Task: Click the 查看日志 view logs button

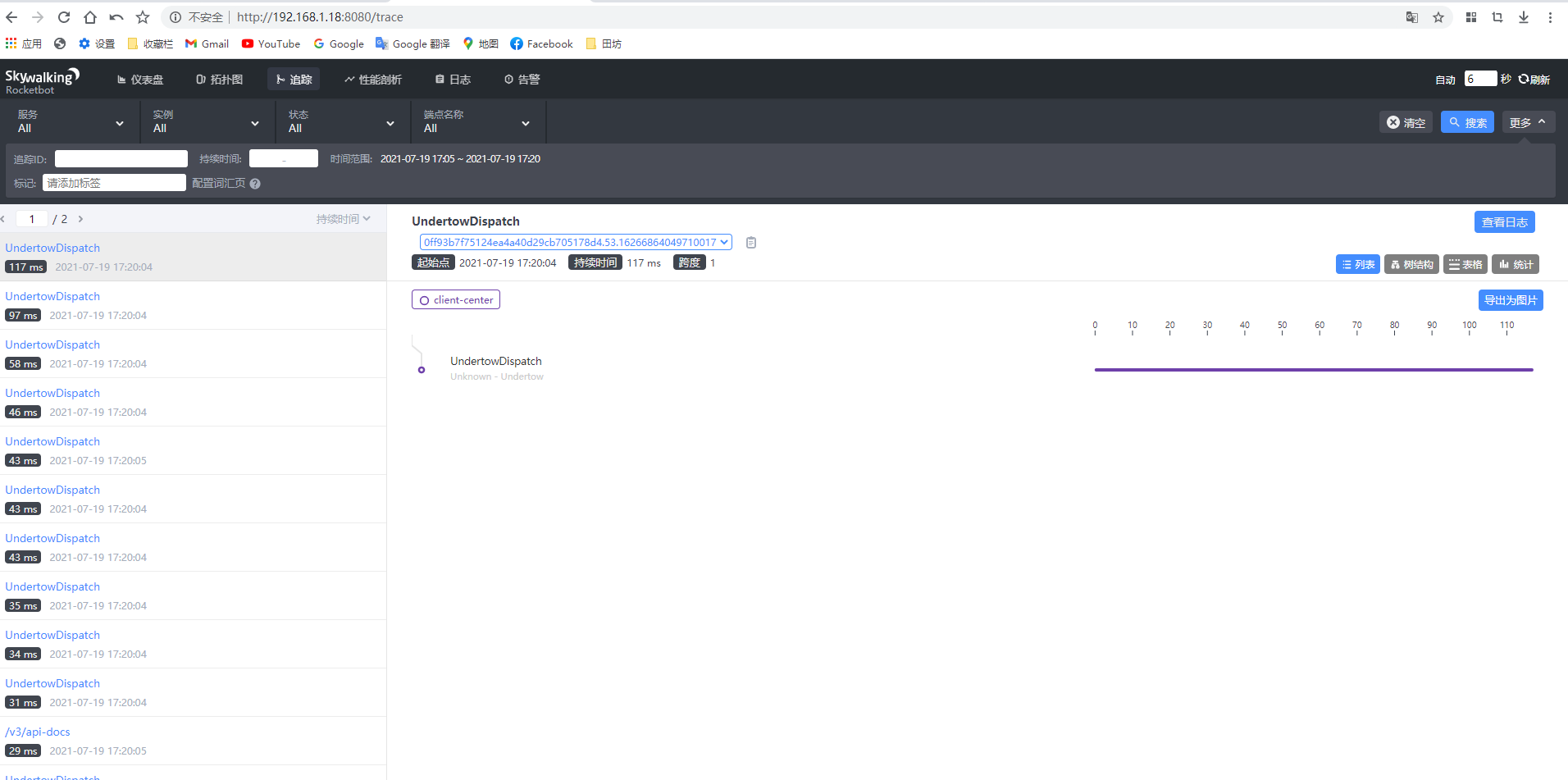Action: pos(1504,222)
